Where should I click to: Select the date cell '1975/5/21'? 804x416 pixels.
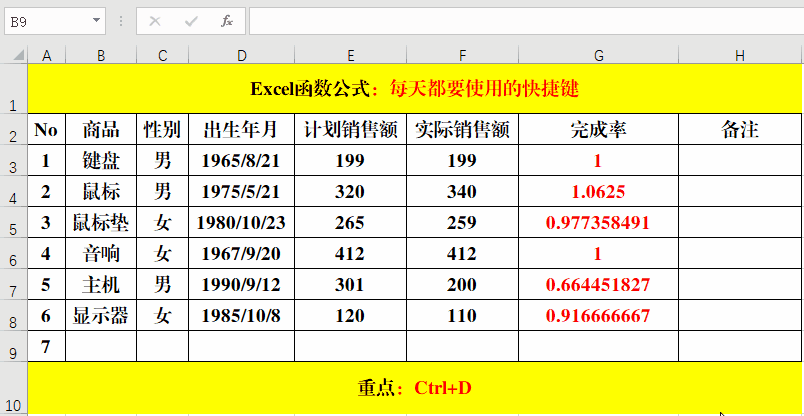click(x=242, y=191)
